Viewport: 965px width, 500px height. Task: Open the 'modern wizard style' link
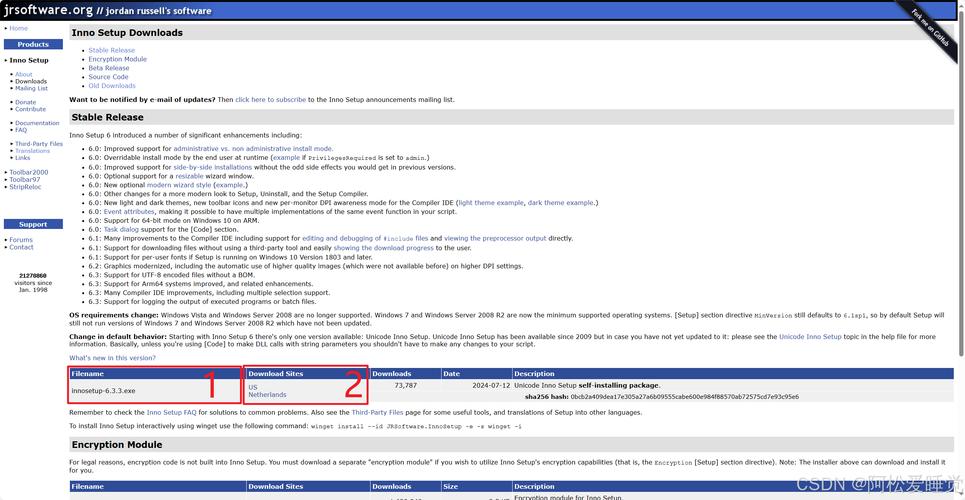pos(178,185)
